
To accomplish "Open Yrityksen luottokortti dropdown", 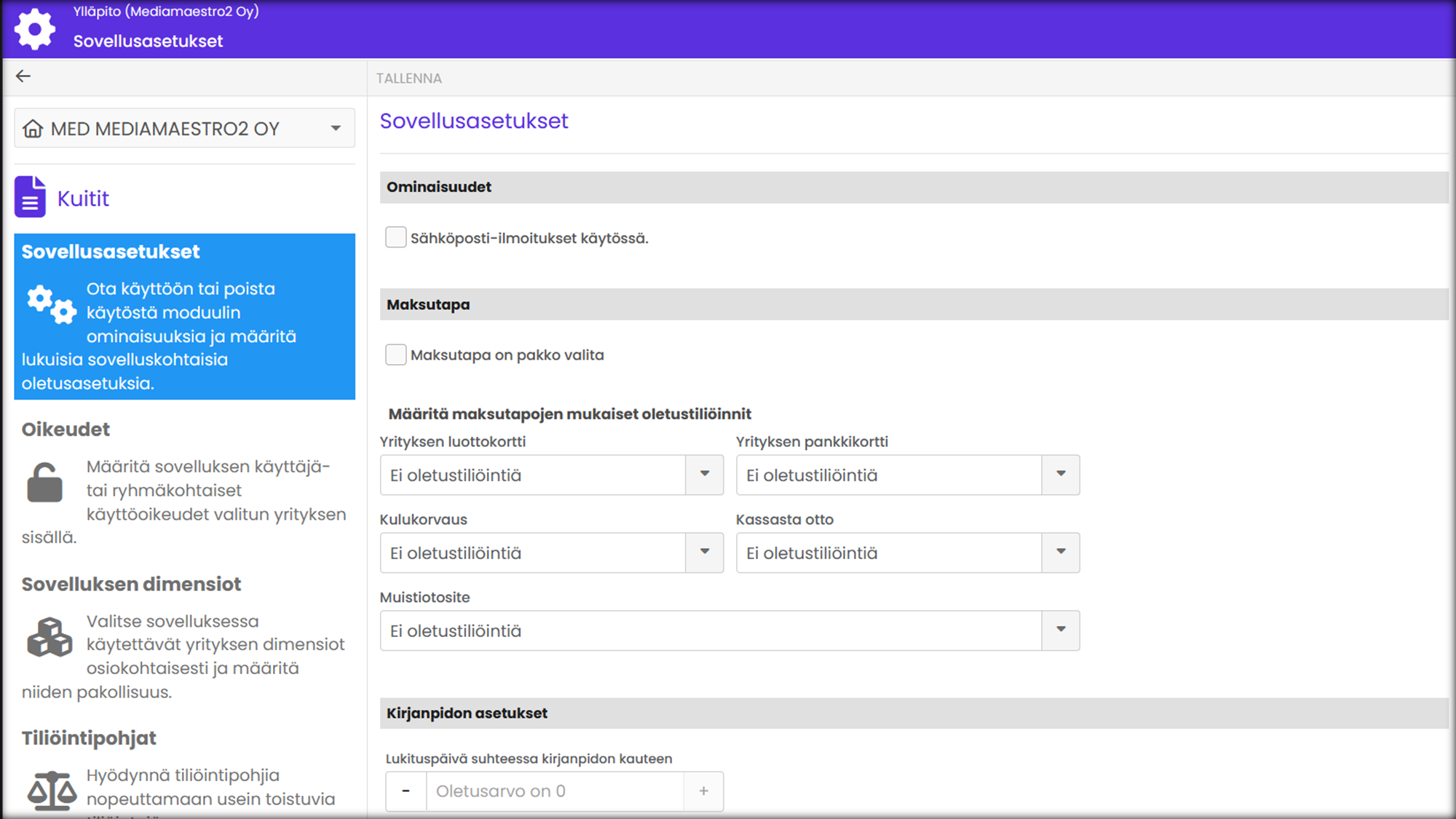I will pos(704,475).
